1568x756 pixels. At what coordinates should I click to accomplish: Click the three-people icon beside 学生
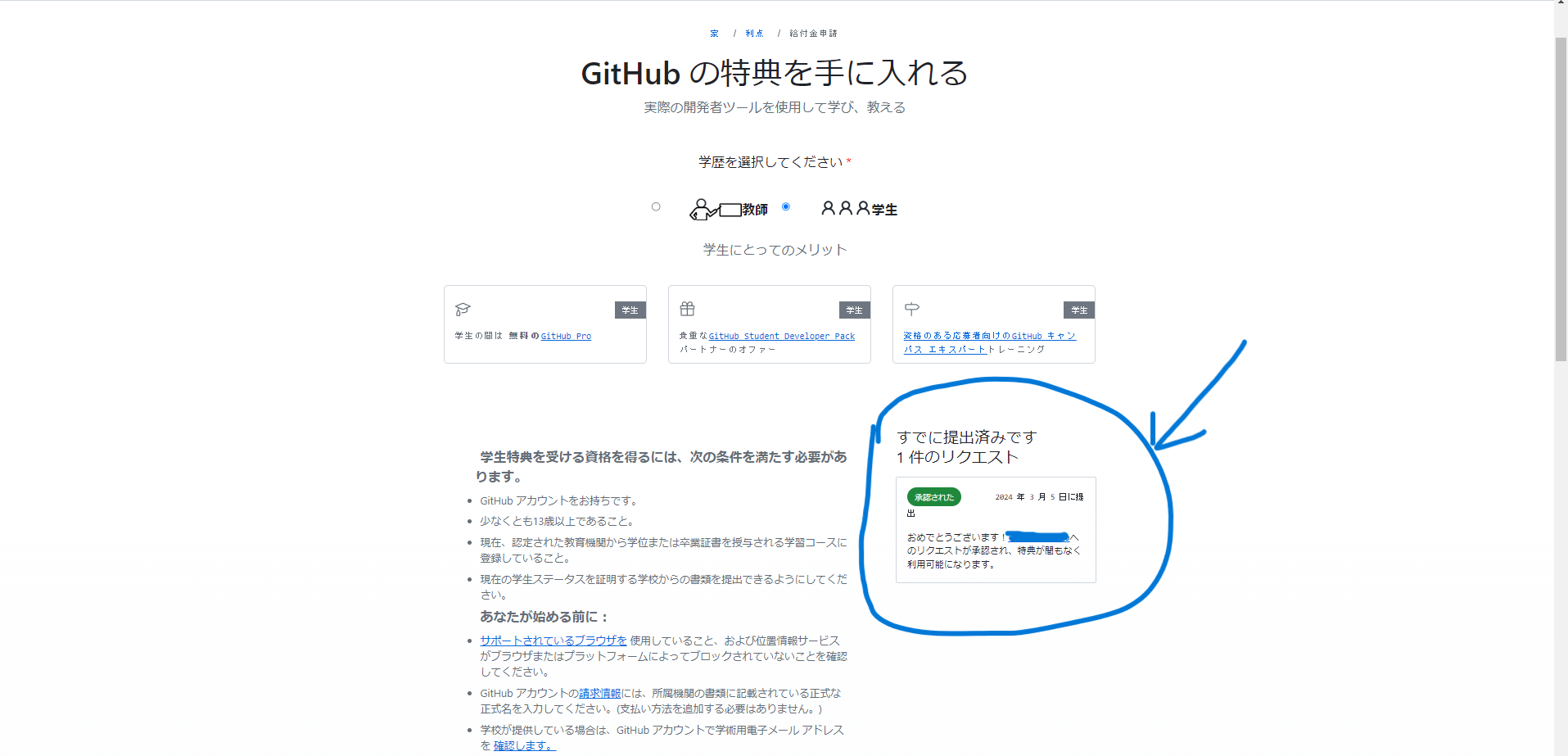click(846, 208)
